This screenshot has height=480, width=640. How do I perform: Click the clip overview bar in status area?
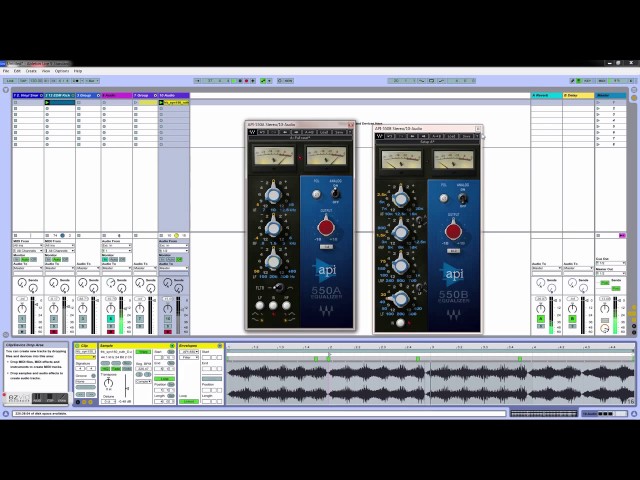pos(543,414)
